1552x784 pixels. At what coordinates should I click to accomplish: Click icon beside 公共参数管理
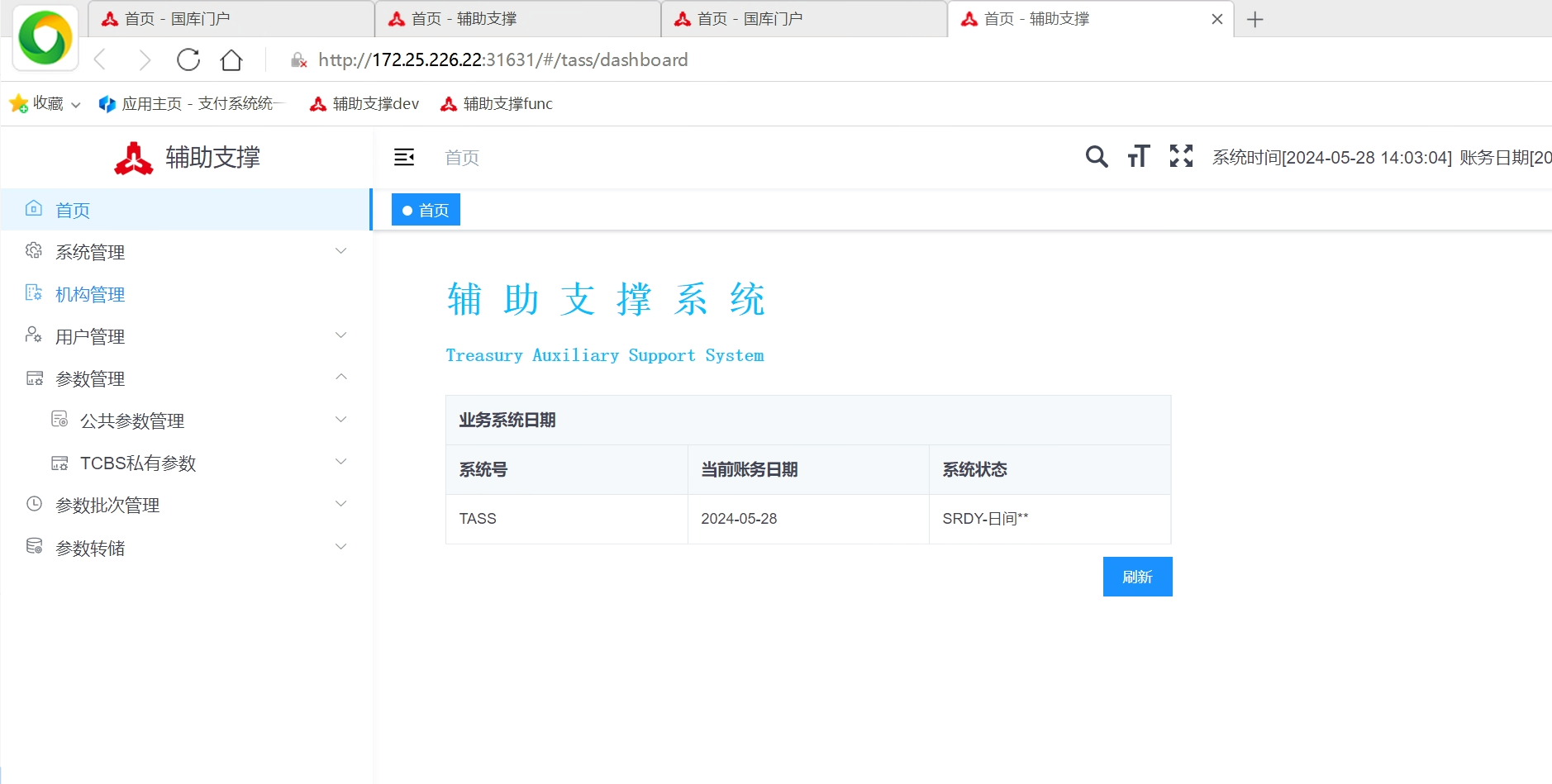click(x=60, y=419)
